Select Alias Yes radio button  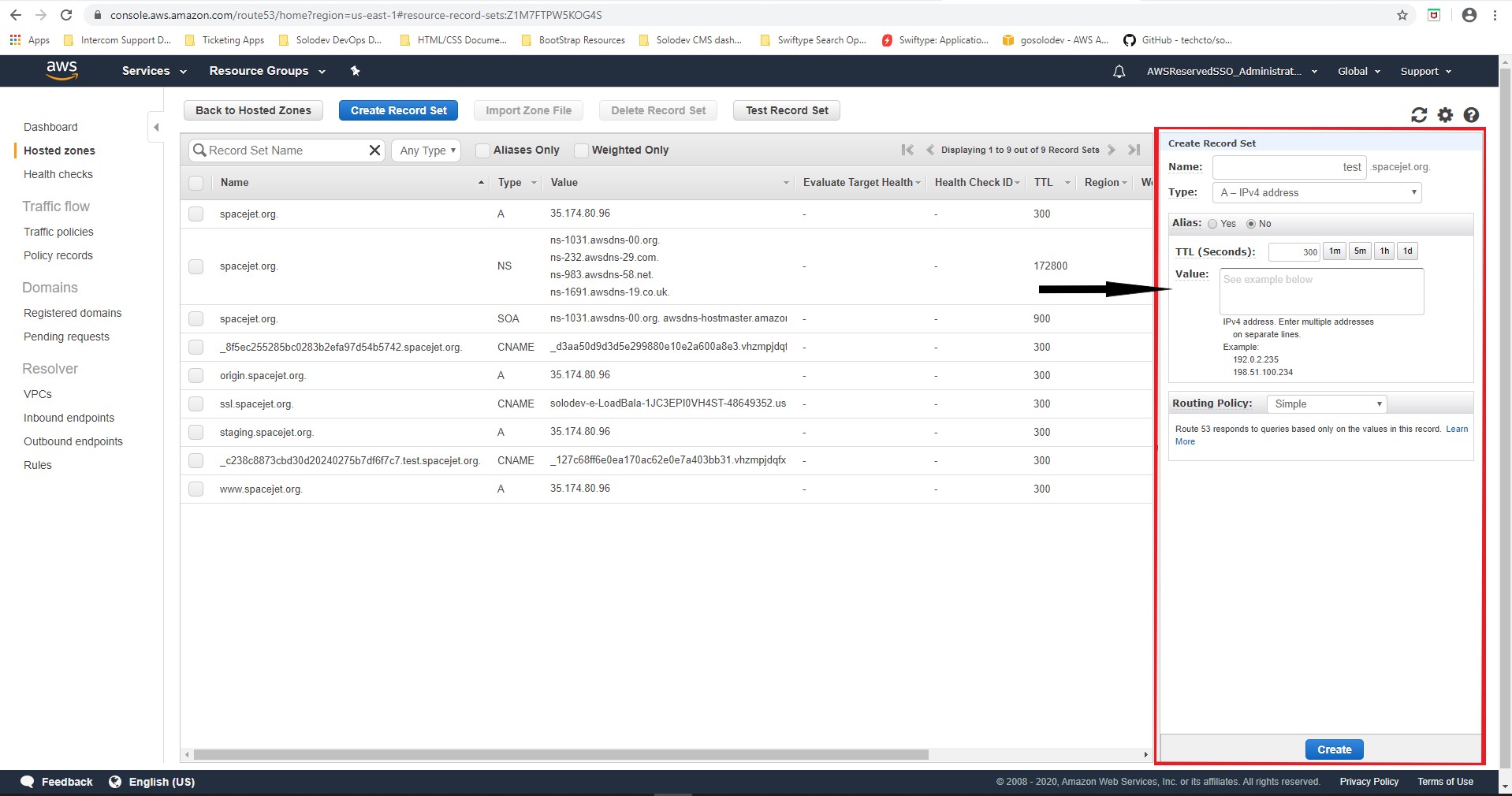click(1212, 224)
